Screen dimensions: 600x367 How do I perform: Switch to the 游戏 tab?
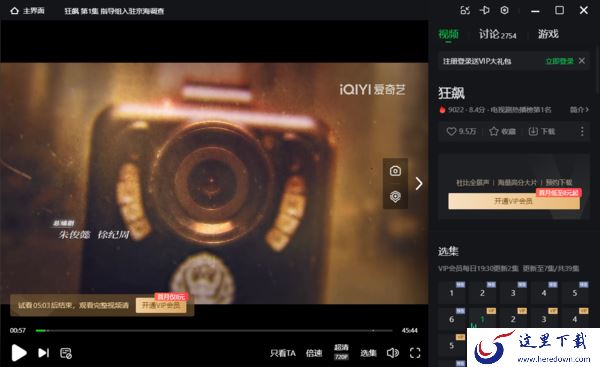pyautogui.click(x=548, y=34)
